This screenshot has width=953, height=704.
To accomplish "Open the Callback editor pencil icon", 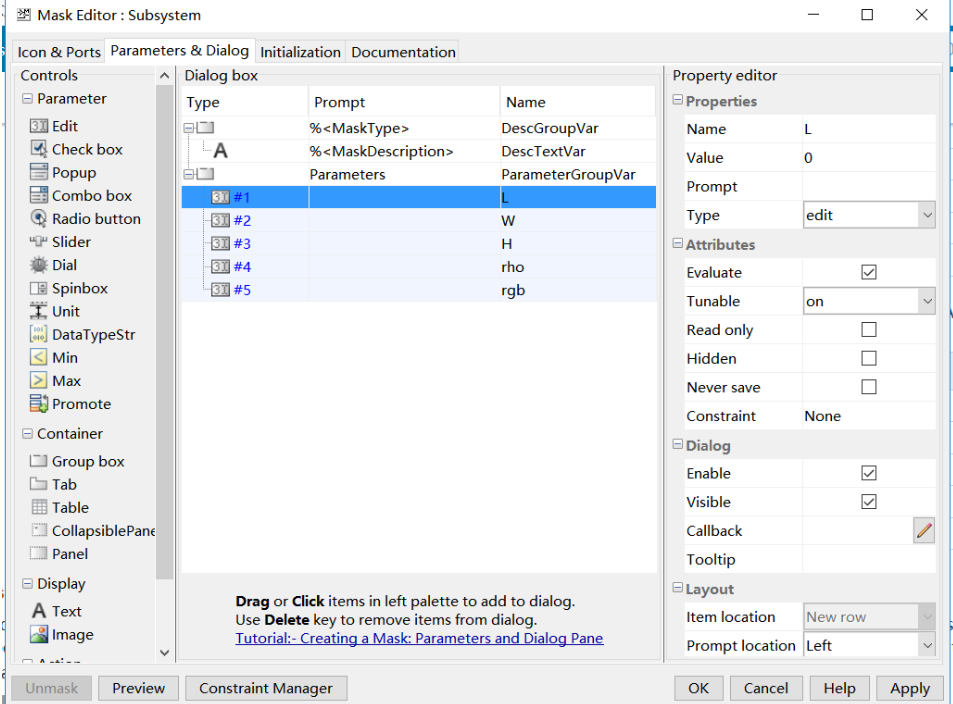I will [924, 531].
